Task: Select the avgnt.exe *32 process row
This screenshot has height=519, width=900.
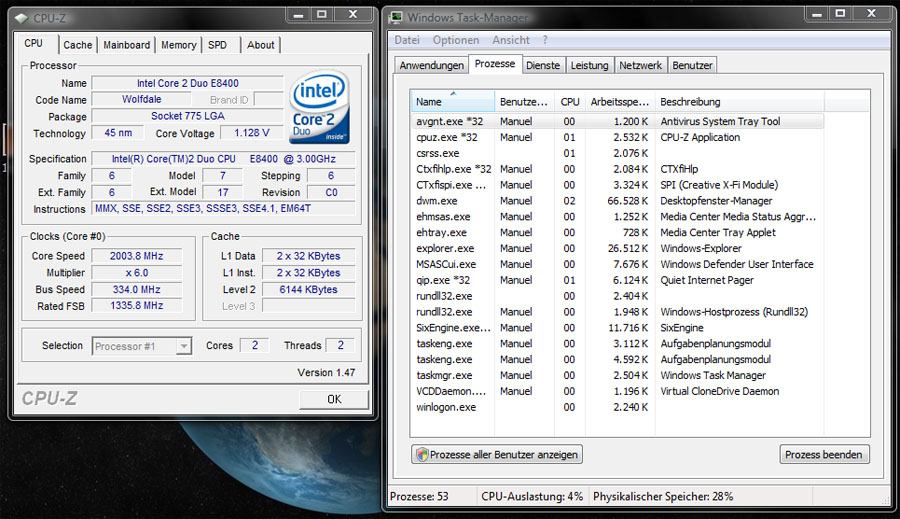Action: 618,121
